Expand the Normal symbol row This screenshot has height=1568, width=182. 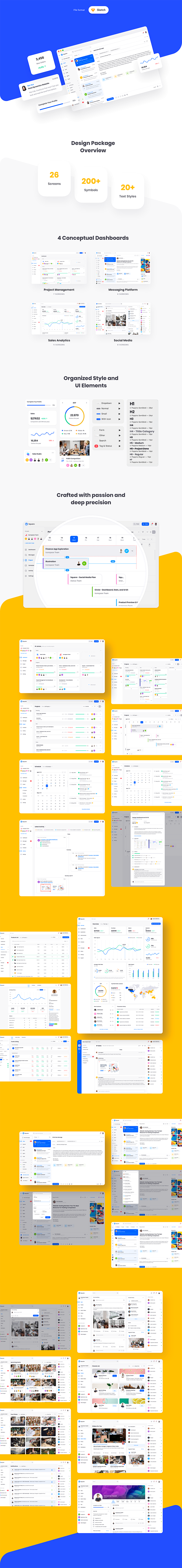tap(108, 408)
